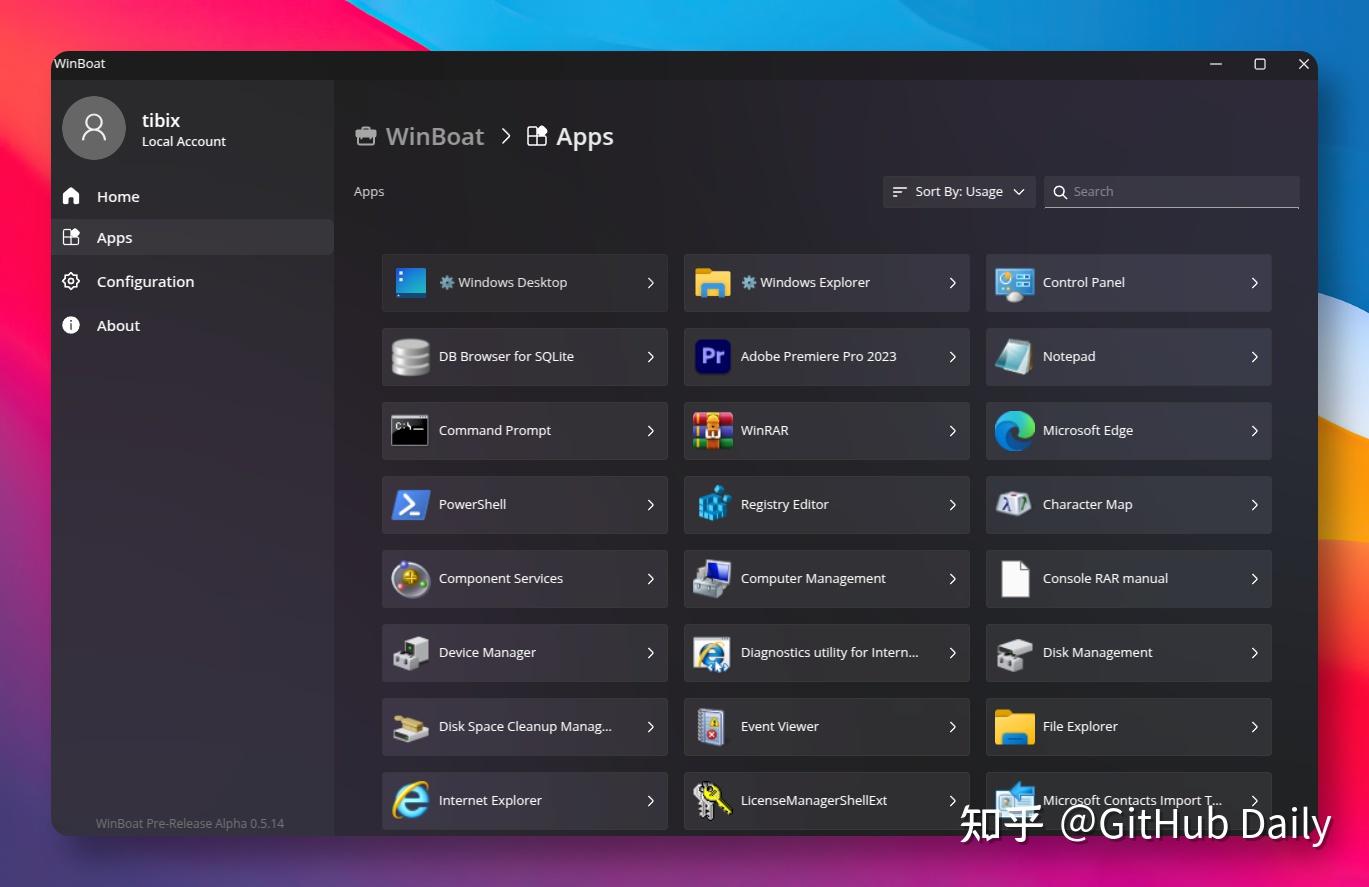Click WinBoat Pre-Release Alpha 0.5.14 text
This screenshot has width=1369, height=887.
[190, 824]
